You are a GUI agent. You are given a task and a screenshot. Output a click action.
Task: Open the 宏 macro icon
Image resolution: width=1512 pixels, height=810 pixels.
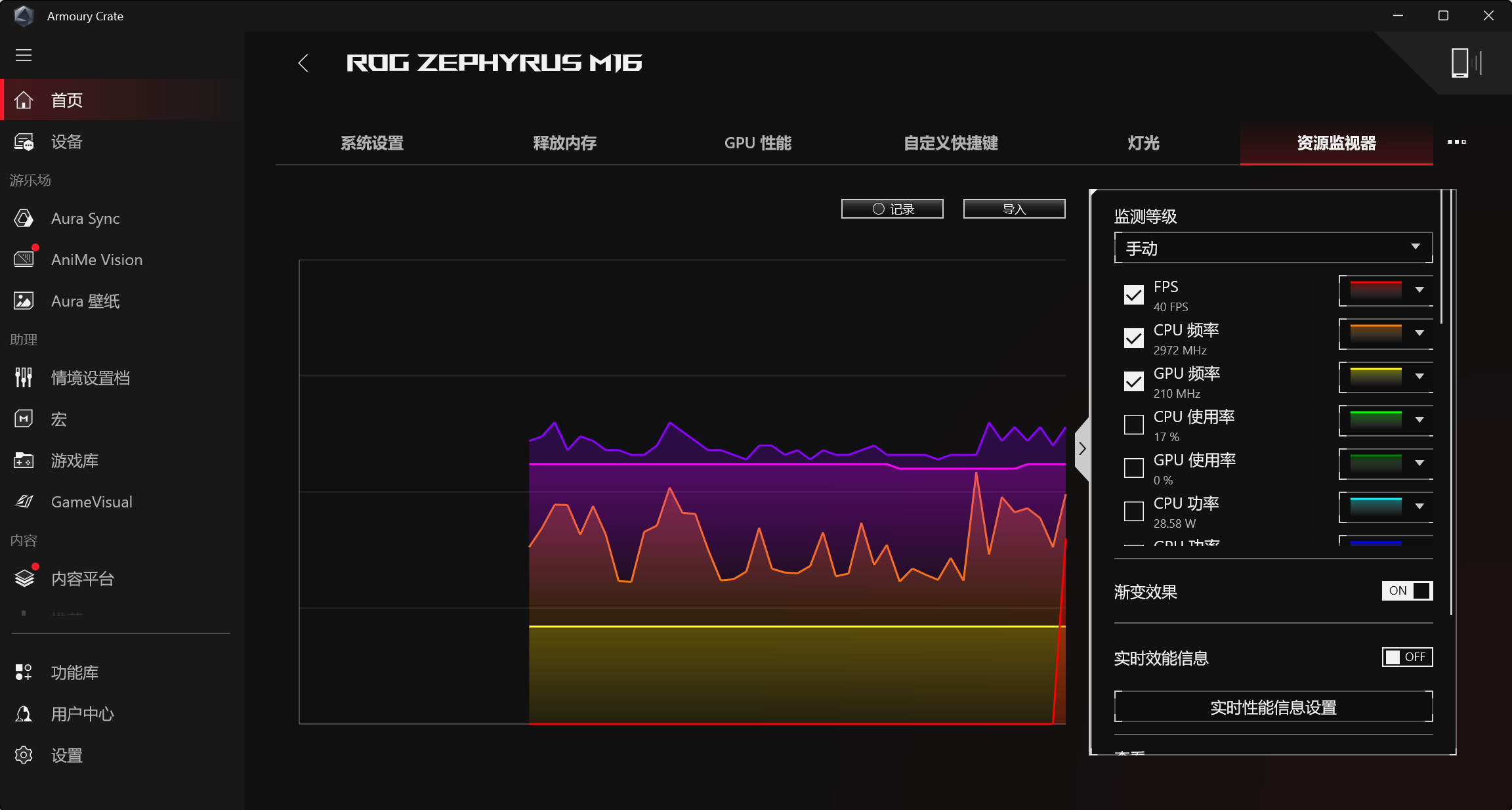click(x=24, y=419)
